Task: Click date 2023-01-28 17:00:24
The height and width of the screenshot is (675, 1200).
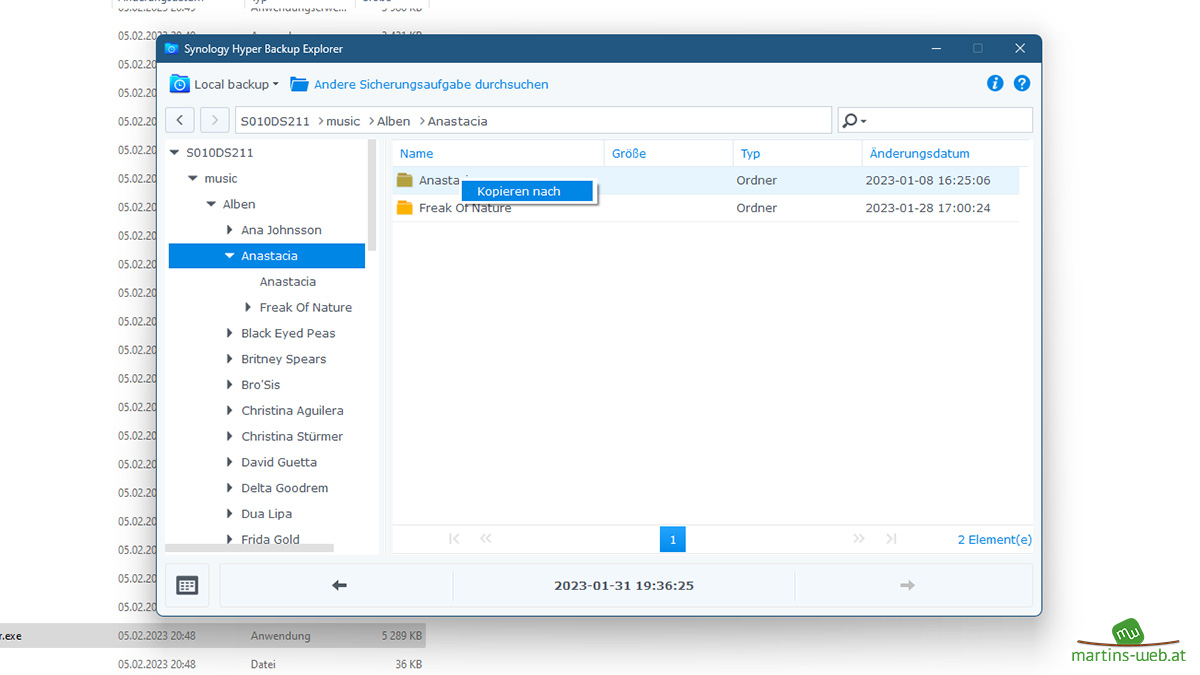Action: click(928, 208)
